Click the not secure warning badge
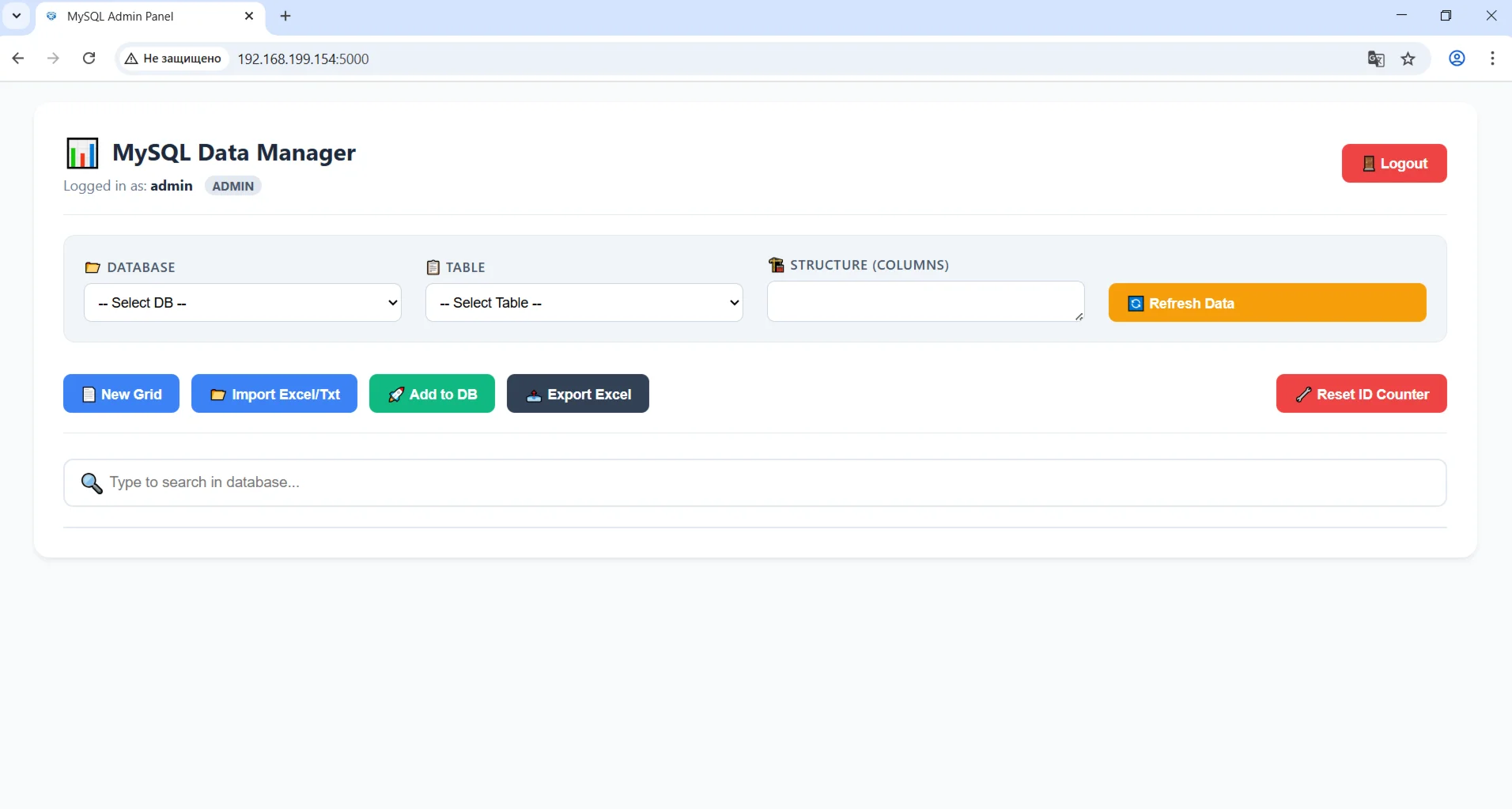This screenshot has width=1512, height=809. pos(173,59)
